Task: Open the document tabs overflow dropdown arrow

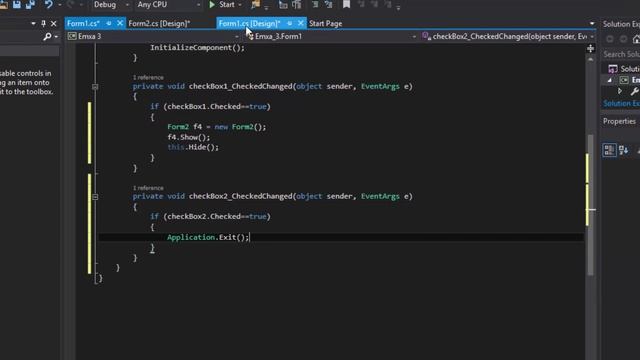Action: click(x=592, y=24)
